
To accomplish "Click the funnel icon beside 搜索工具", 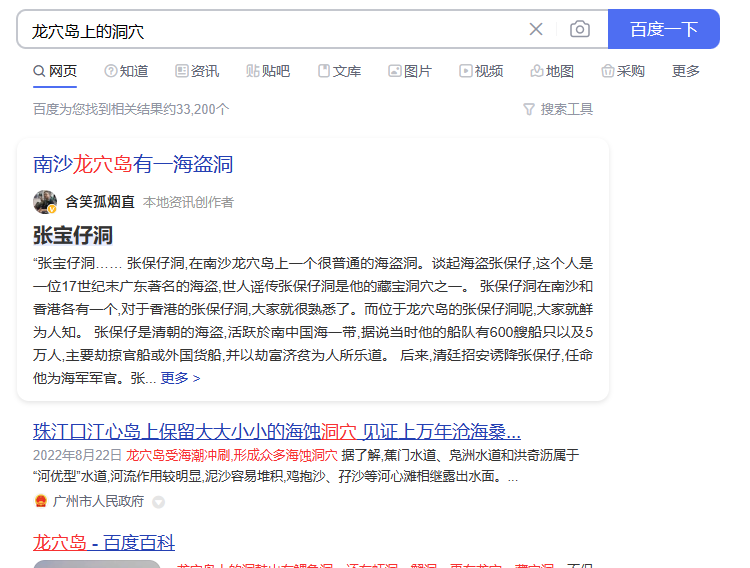I will pyautogui.click(x=529, y=110).
